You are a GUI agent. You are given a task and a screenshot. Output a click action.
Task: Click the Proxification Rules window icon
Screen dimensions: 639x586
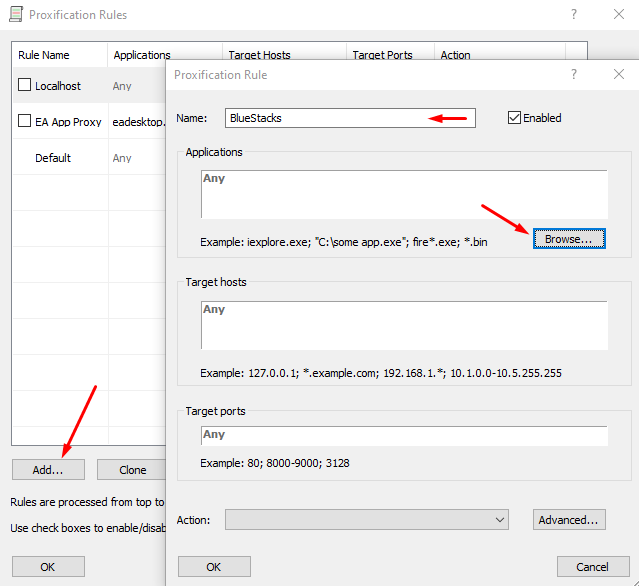[x=16, y=14]
